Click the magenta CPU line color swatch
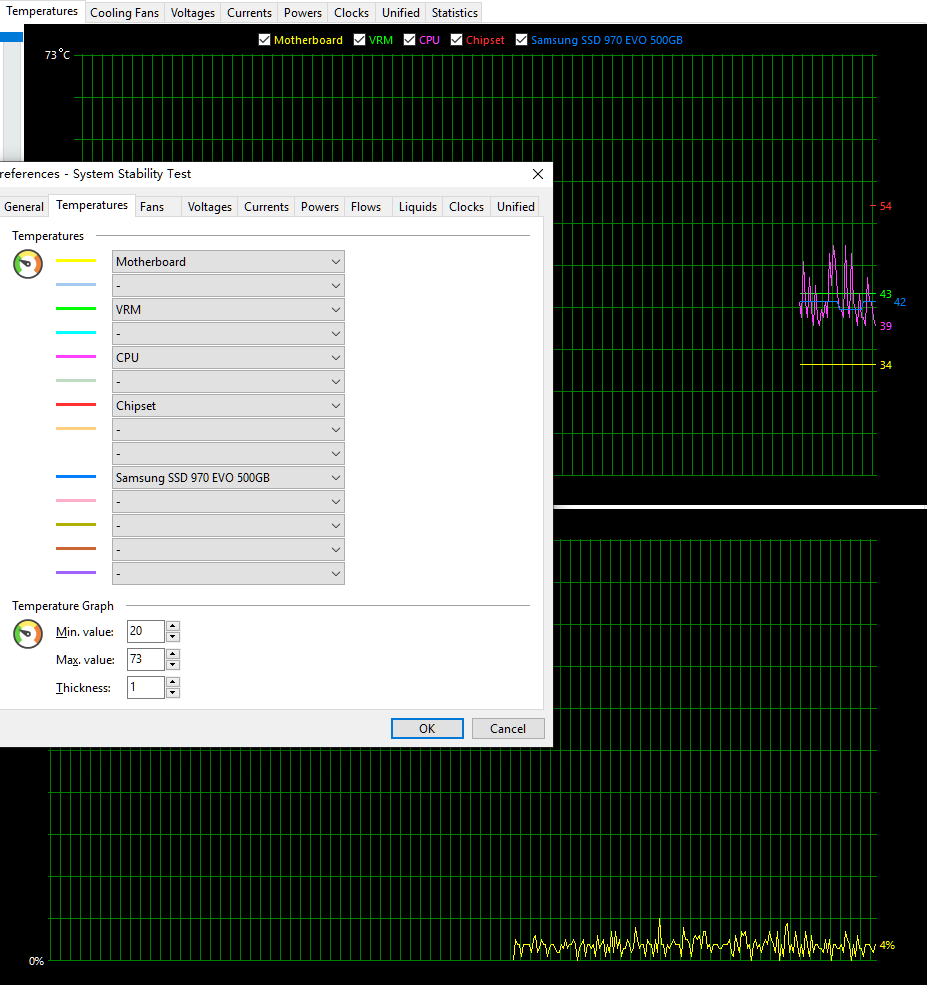The image size is (927, 985). (76, 357)
